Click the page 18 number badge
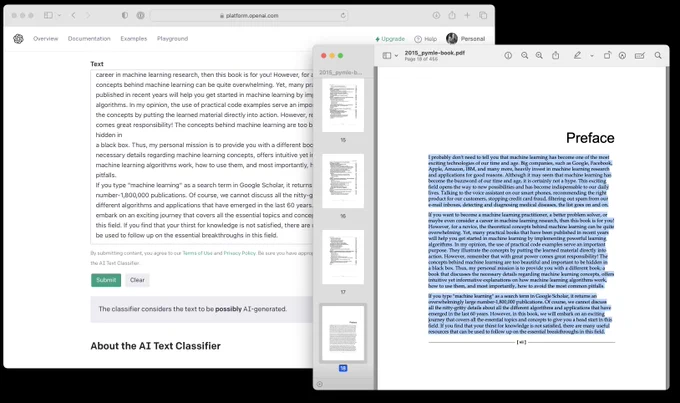Screen dimensions: 680x403 click(x=343, y=368)
